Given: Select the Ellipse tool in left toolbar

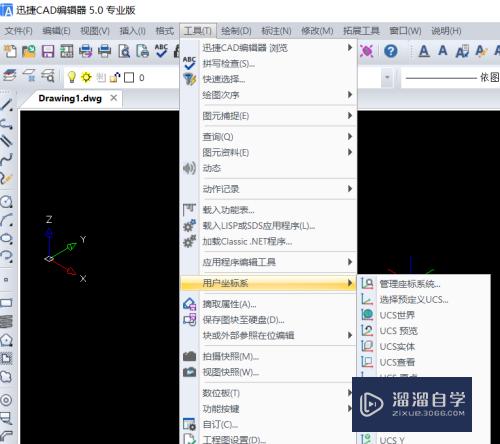Looking at the screenshot, I should [x=7, y=238].
